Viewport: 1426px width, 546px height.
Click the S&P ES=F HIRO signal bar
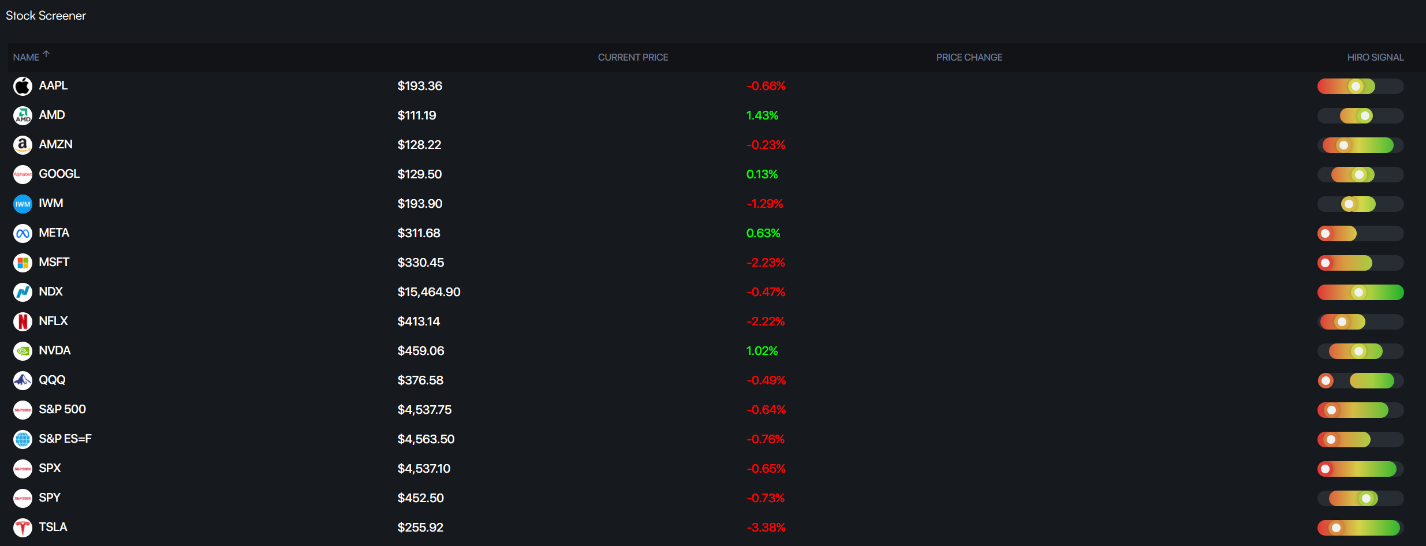(1361, 439)
